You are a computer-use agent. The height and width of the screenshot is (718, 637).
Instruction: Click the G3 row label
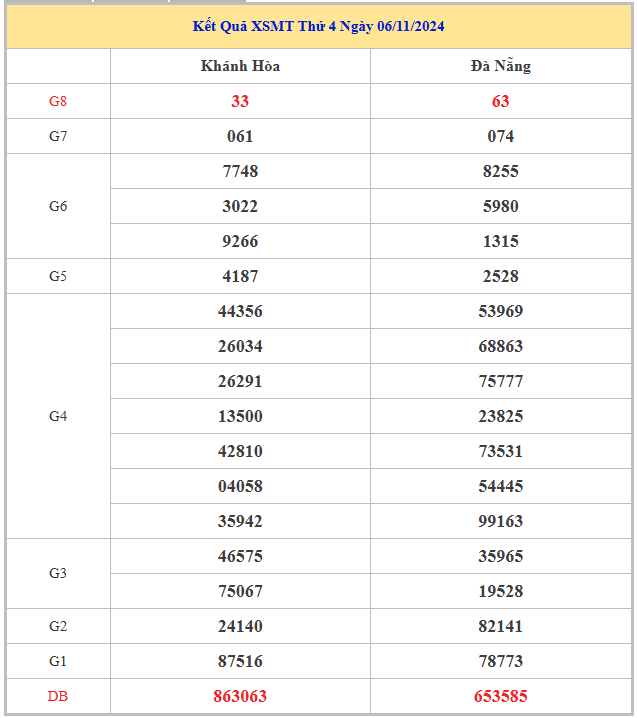point(58,573)
